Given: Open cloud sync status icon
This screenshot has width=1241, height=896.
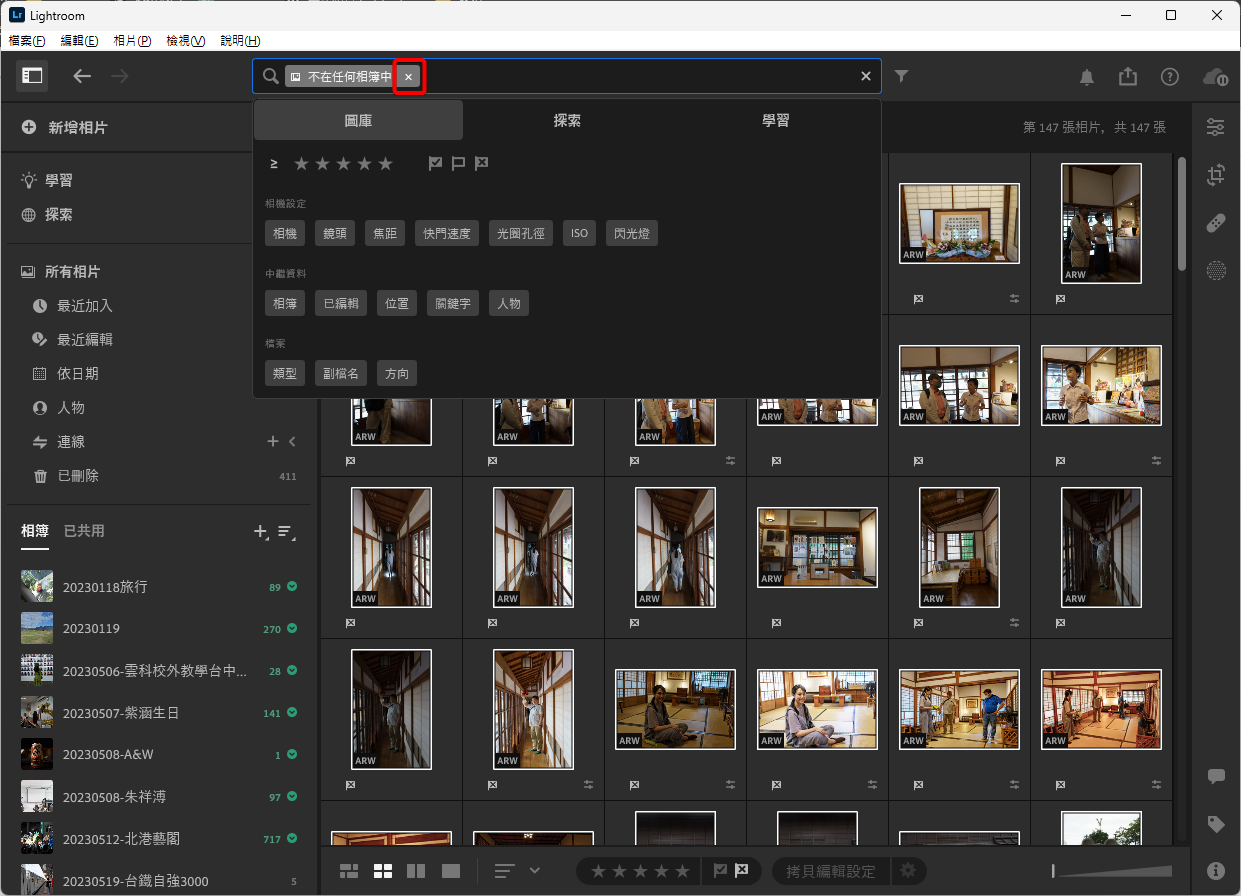Looking at the screenshot, I should 1214,77.
